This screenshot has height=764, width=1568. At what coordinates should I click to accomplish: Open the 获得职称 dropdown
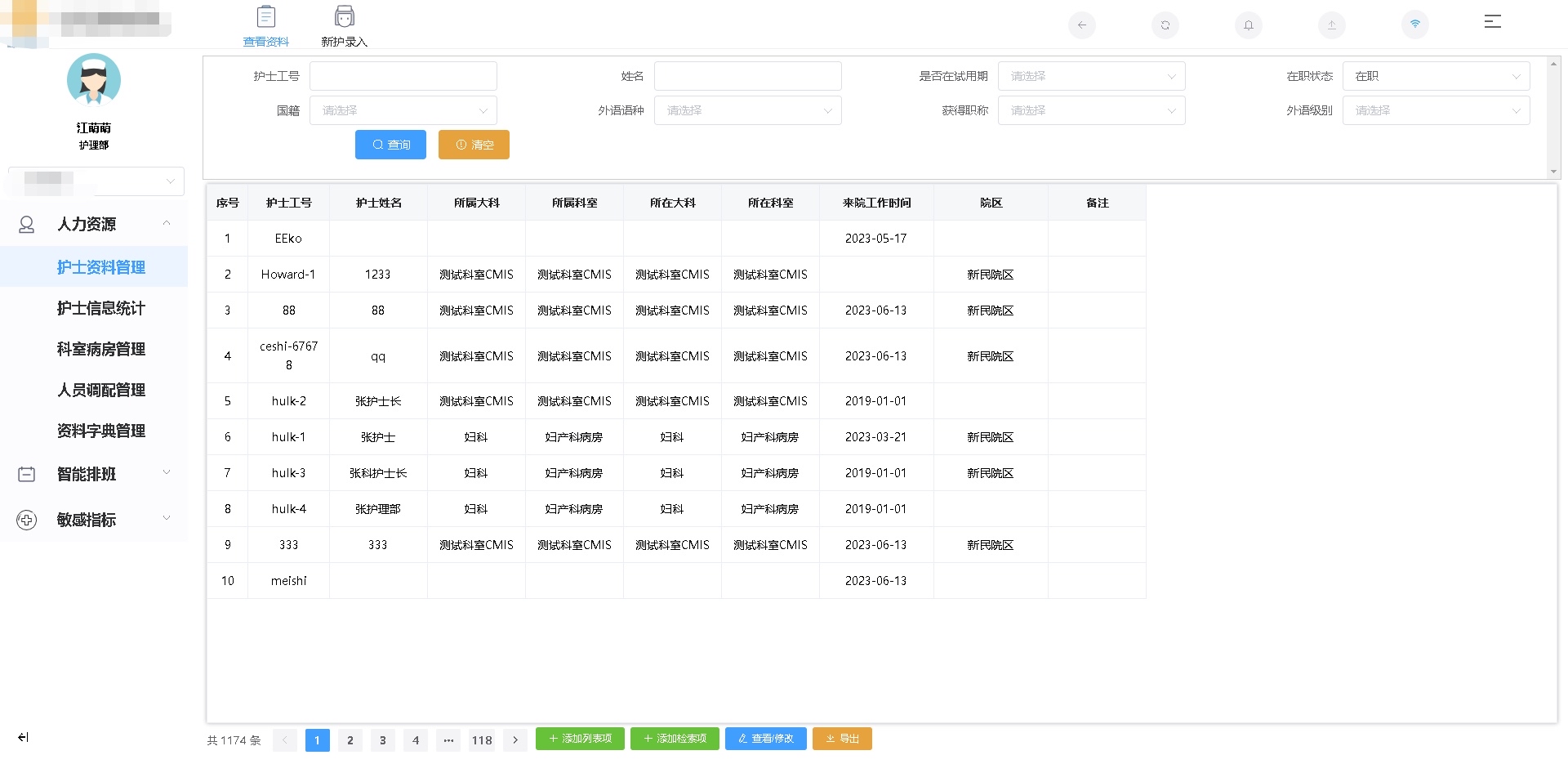tap(1091, 110)
